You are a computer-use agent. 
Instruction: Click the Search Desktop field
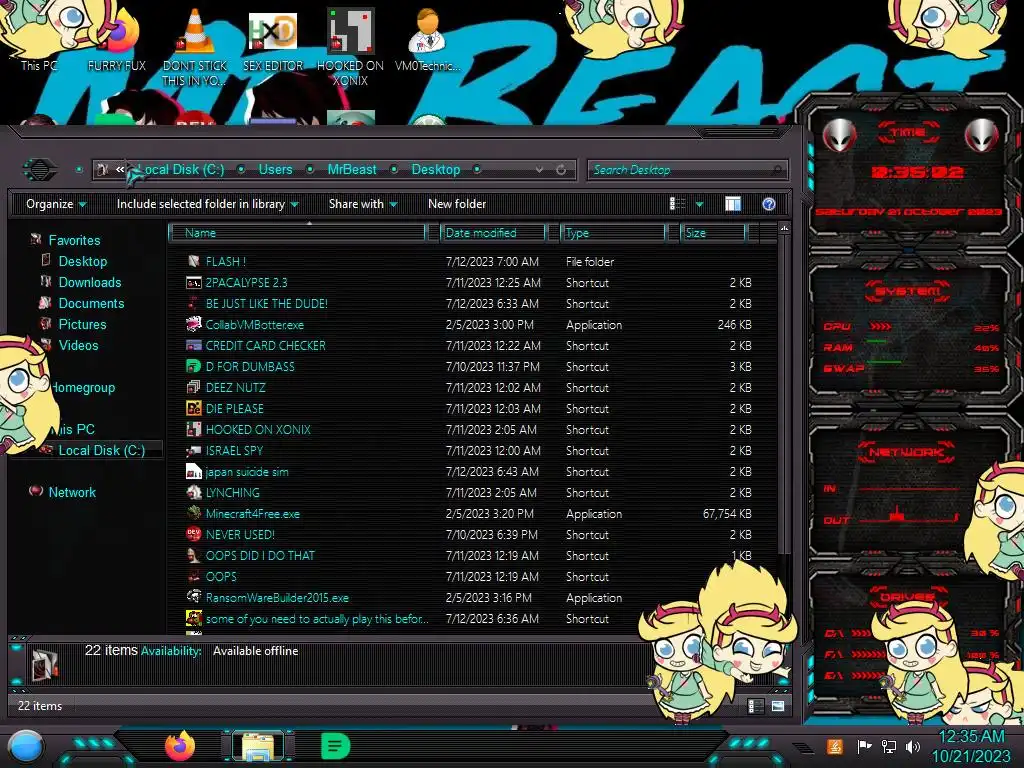[x=688, y=170]
